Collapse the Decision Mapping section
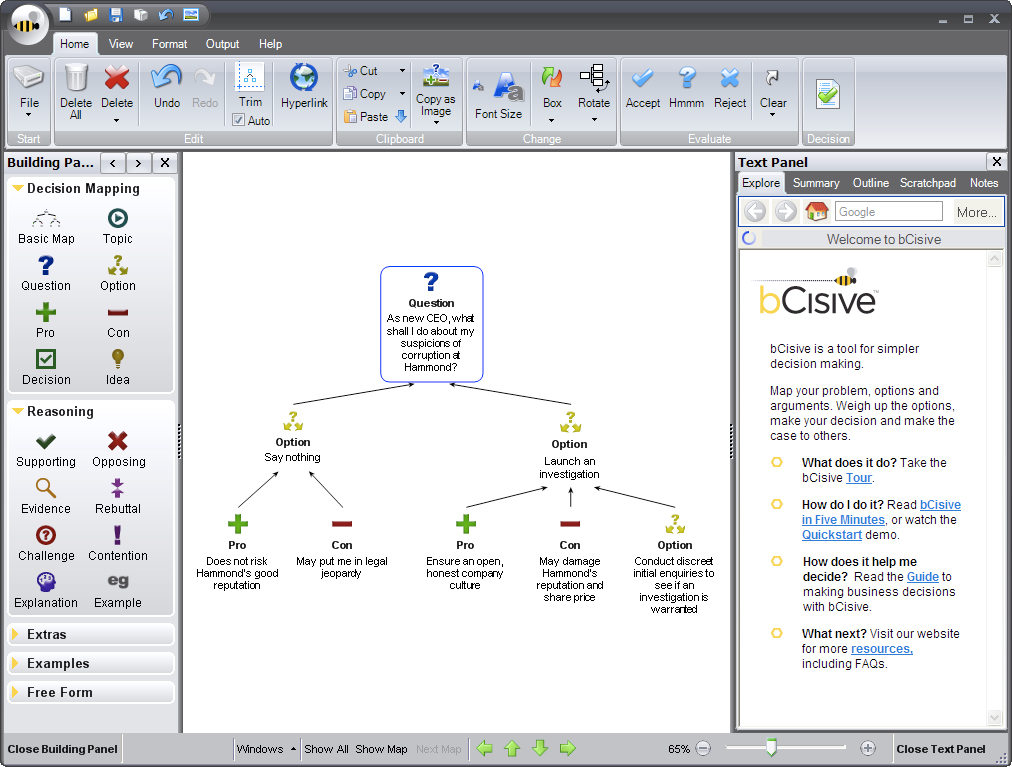 (18, 189)
